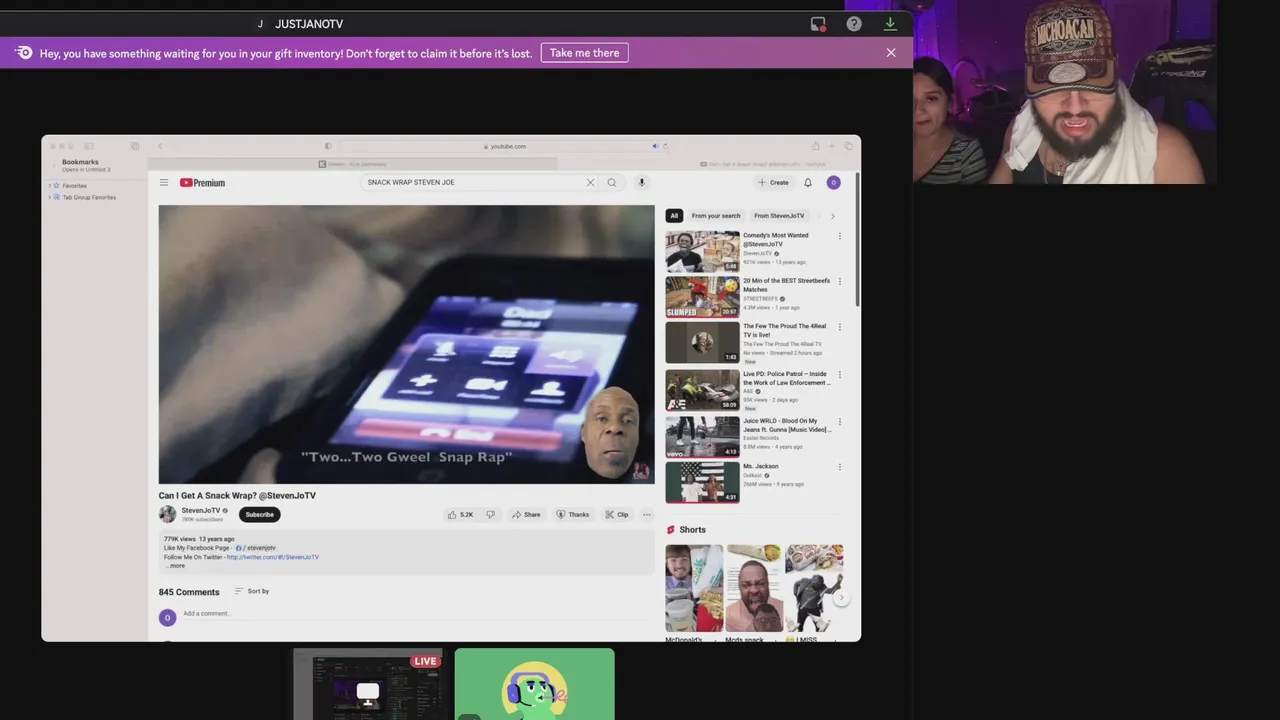Open the Safari share icon

click(815, 146)
